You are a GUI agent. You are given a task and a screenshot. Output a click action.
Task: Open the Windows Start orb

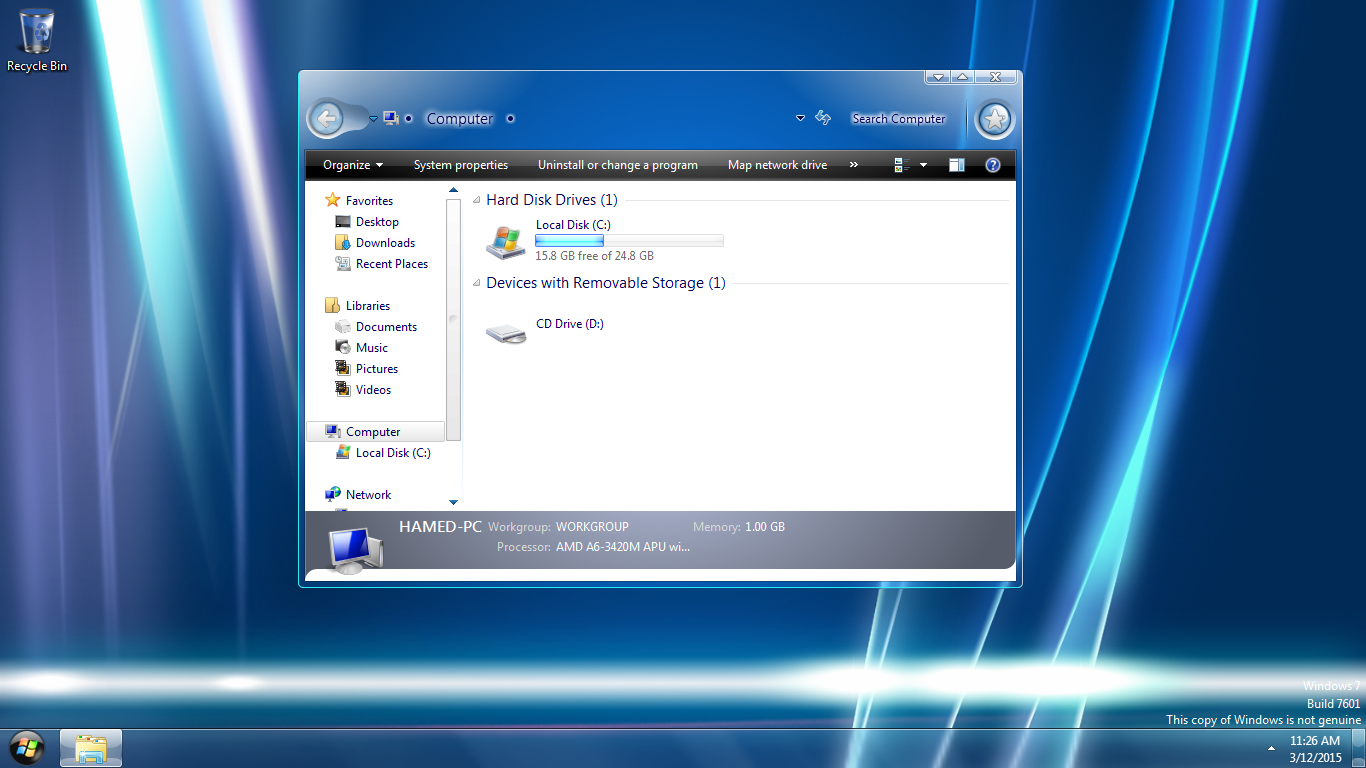click(x=27, y=748)
